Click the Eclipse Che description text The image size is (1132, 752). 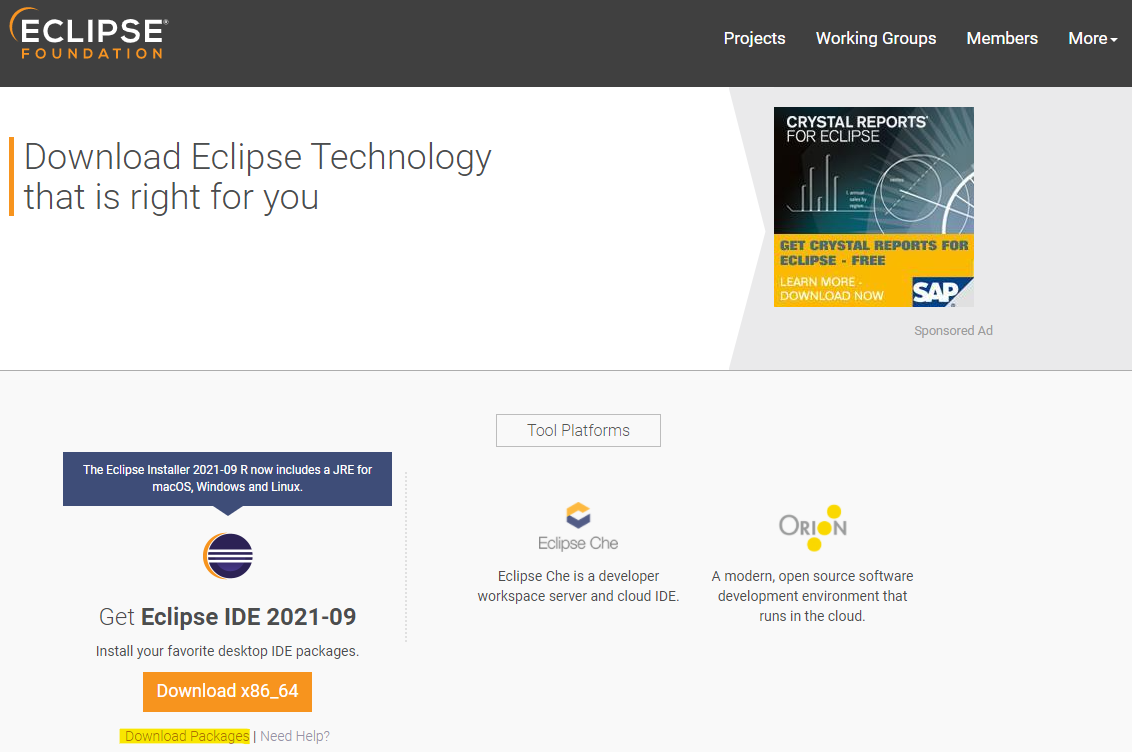point(578,586)
